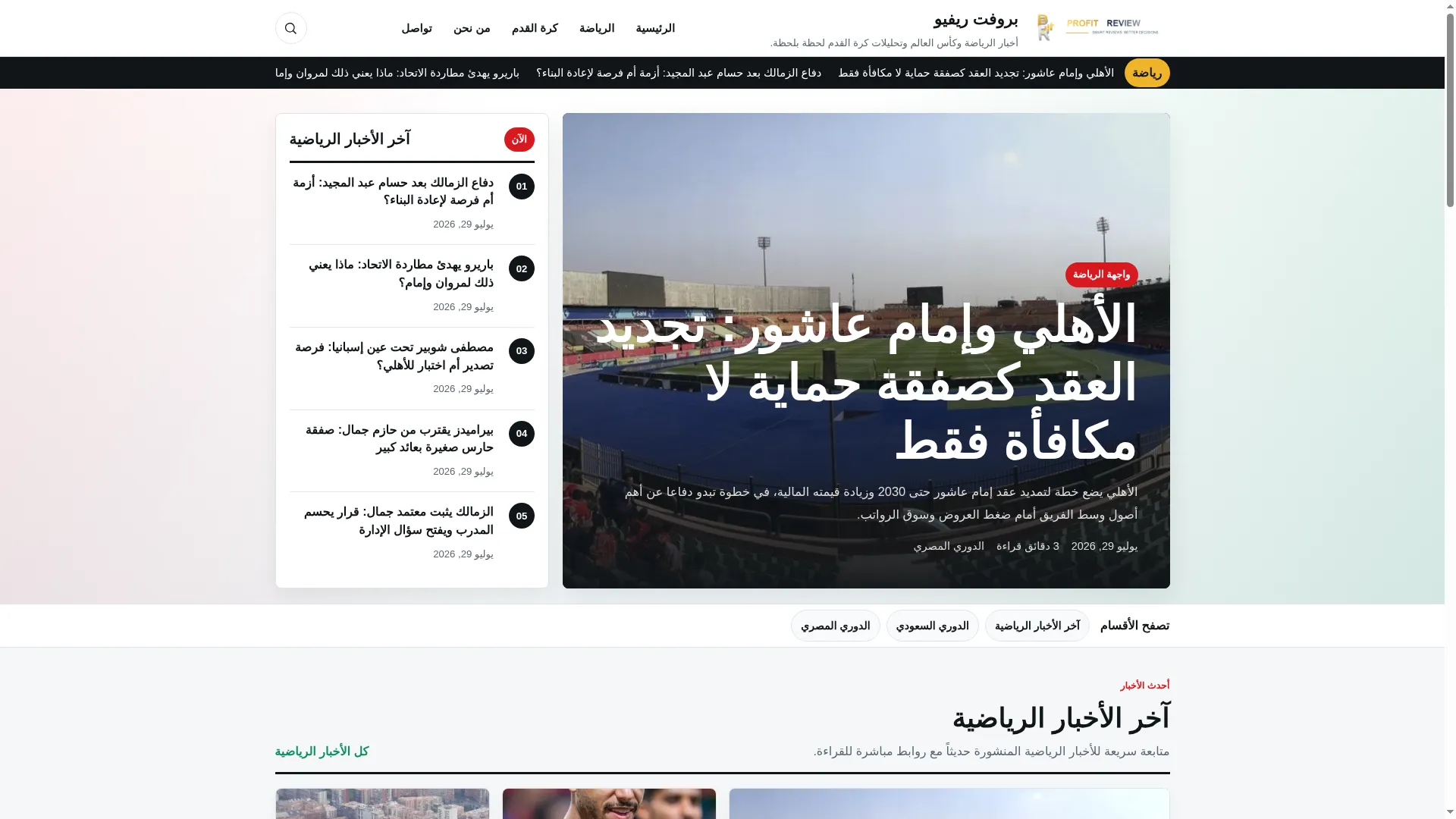The height and width of the screenshot is (819, 1456).
Task: Click the متابعة سريعة للأخبار الرياضية description
Action: pyautogui.click(x=991, y=752)
